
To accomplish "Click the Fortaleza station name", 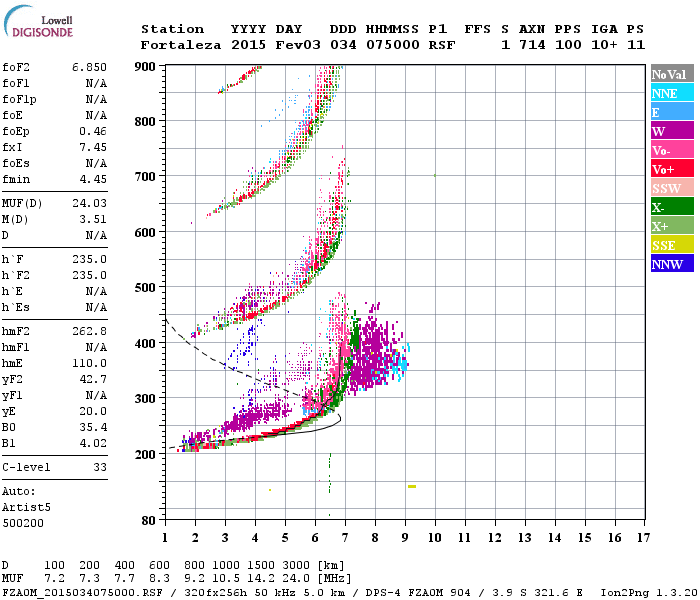I will [x=181, y=45].
